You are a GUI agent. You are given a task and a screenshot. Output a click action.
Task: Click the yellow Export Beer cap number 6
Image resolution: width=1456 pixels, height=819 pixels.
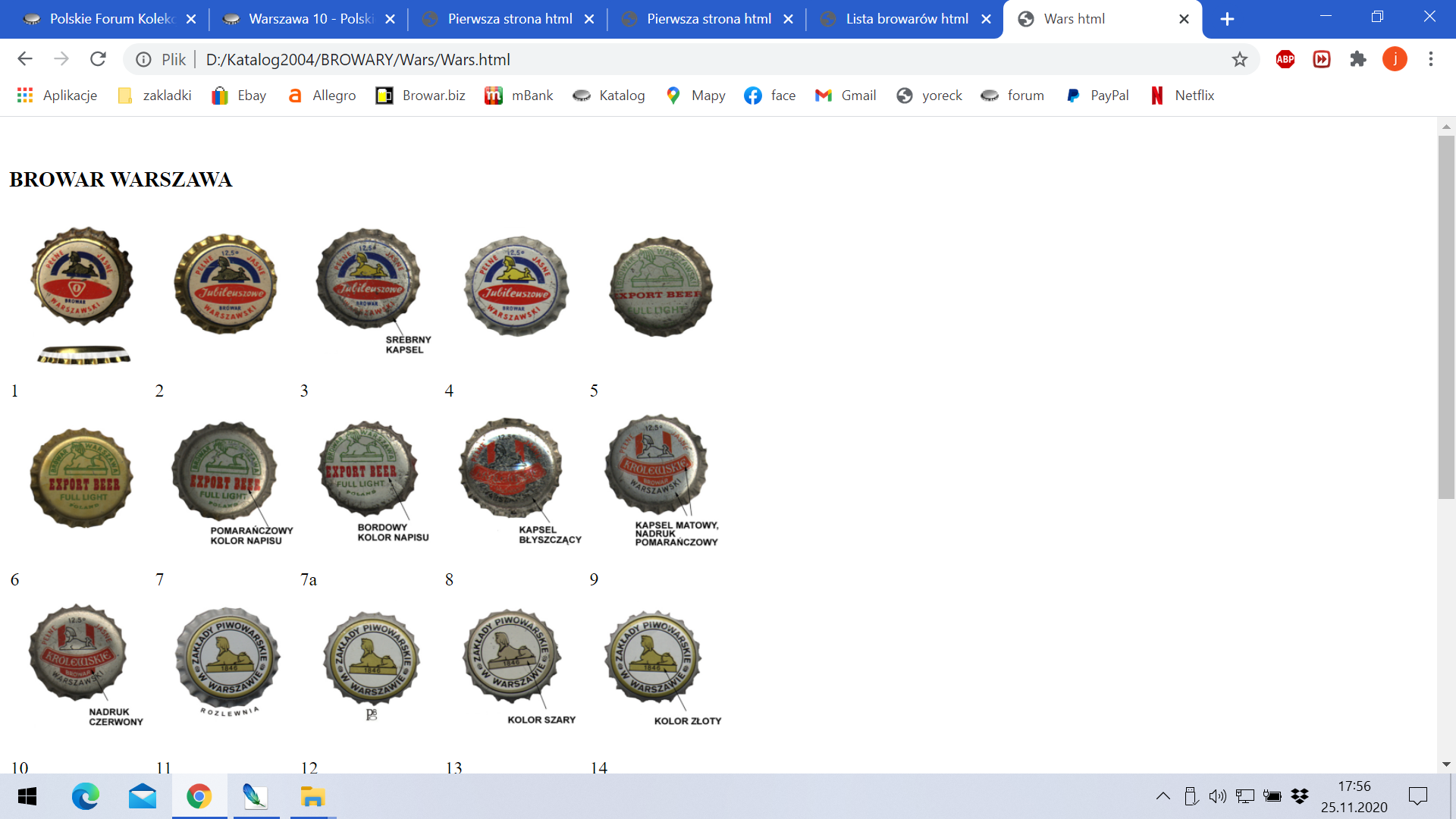[81, 478]
